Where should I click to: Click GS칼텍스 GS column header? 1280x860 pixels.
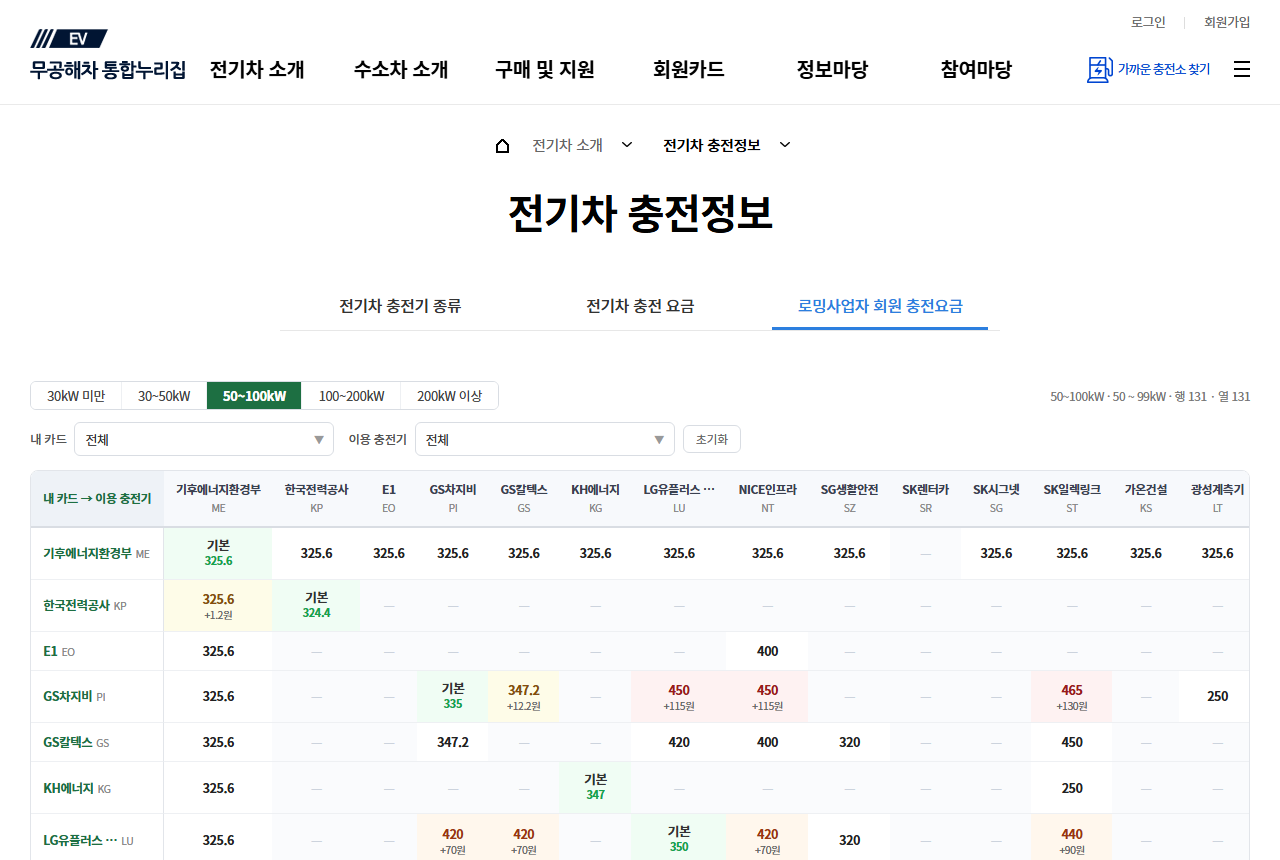pyautogui.click(x=524, y=498)
